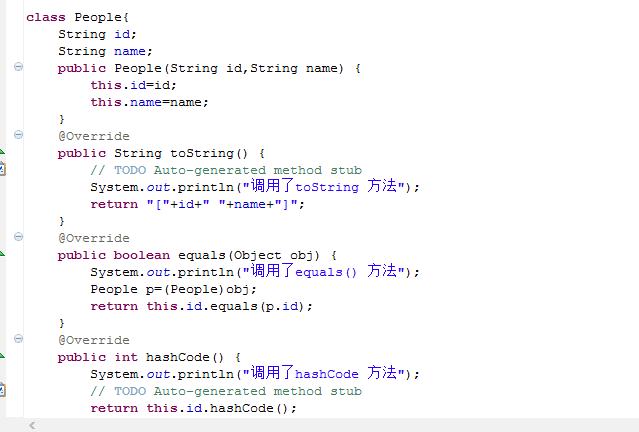
Task: Click the override marker beside equals(Object obj)
Action: click(2, 253)
